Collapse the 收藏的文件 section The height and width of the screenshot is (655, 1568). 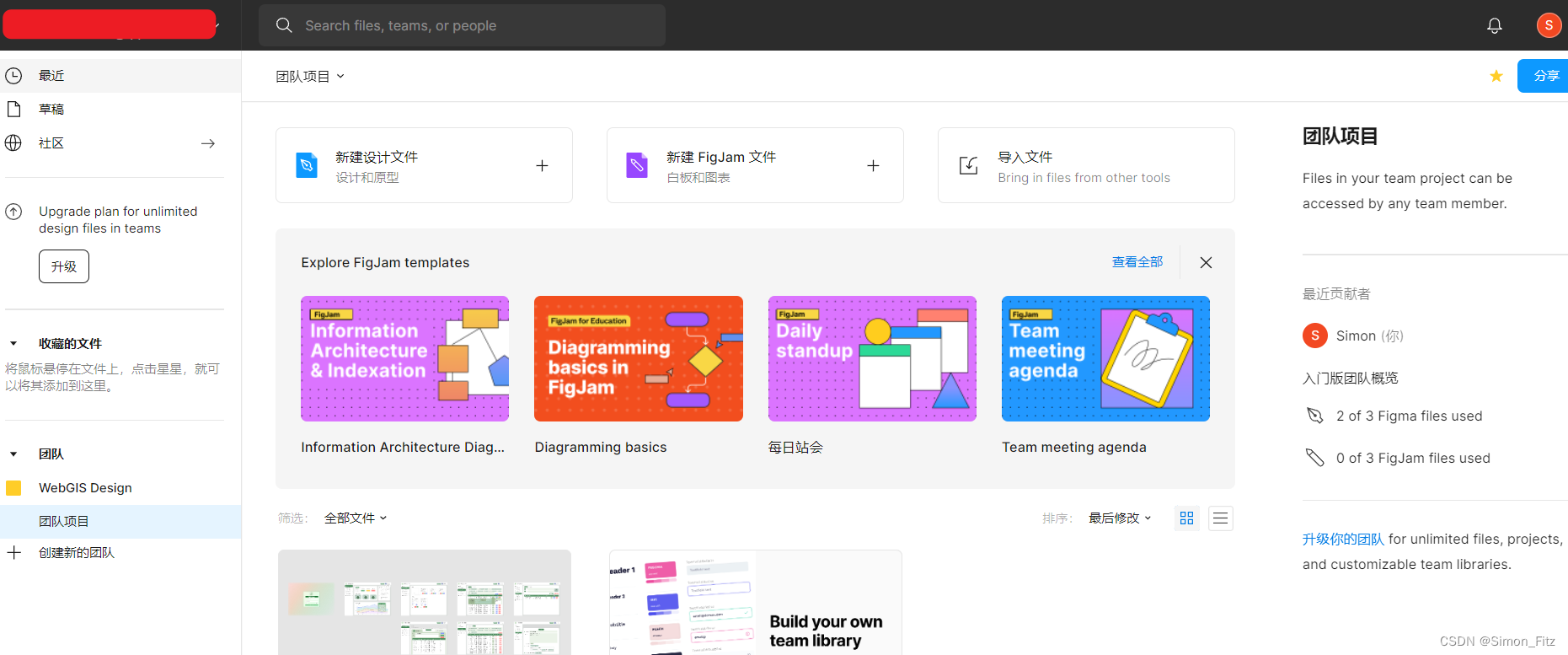pyautogui.click(x=13, y=344)
